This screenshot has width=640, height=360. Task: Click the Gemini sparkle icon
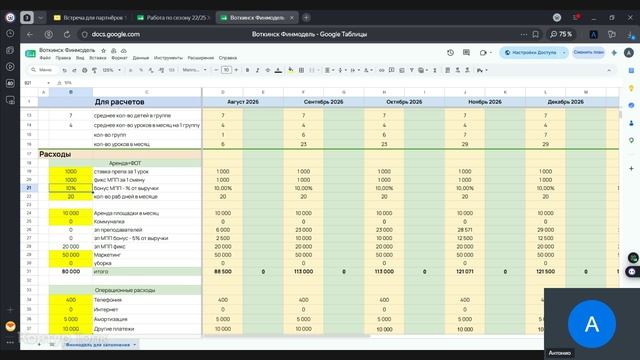click(614, 53)
